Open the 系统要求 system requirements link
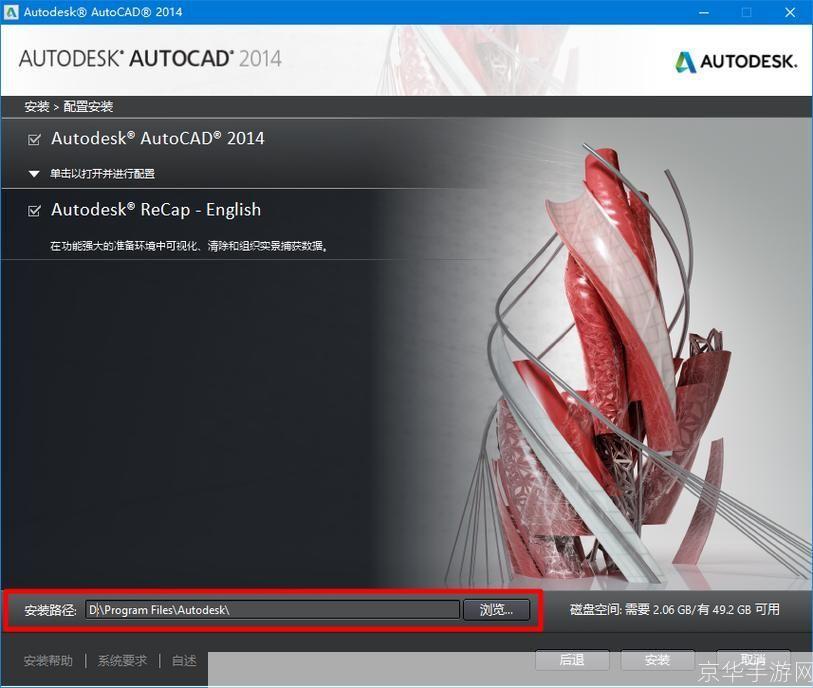 [122, 661]
